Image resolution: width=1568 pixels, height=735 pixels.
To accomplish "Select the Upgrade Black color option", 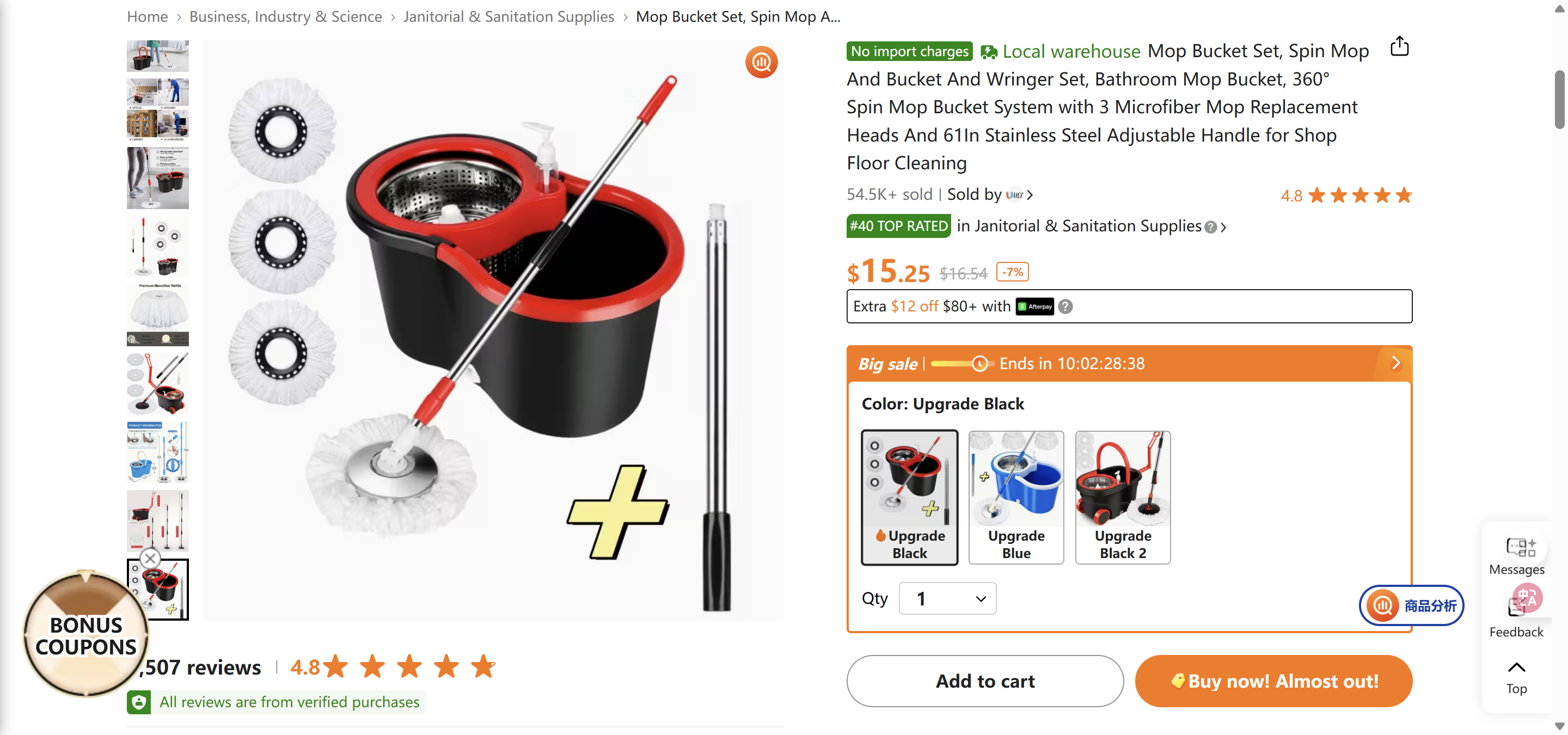I will point(909,497).
